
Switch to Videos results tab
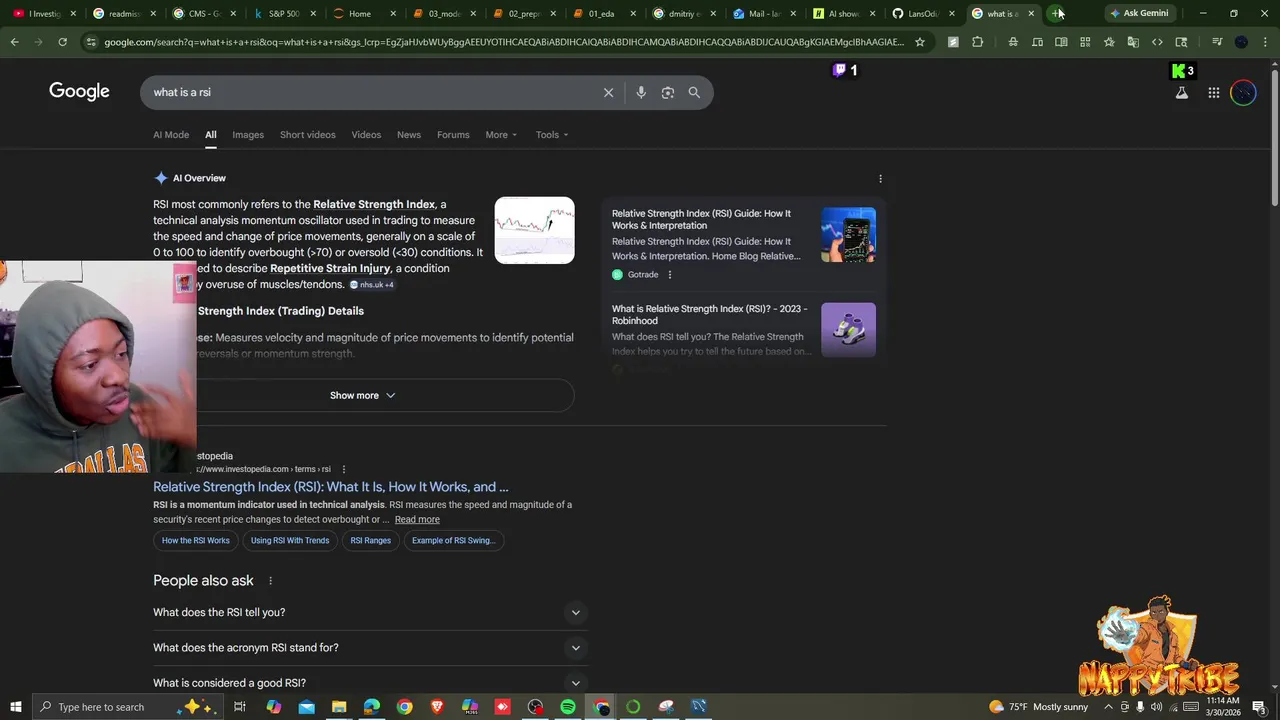[x=366, y=135]
